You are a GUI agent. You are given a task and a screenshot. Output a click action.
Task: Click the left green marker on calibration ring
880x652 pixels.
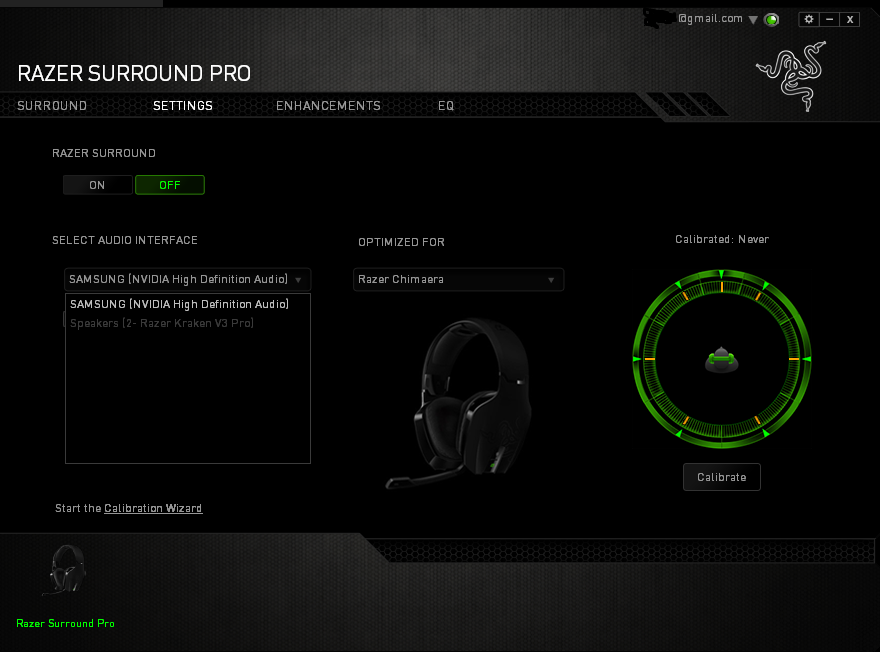[x=636, y=359]
